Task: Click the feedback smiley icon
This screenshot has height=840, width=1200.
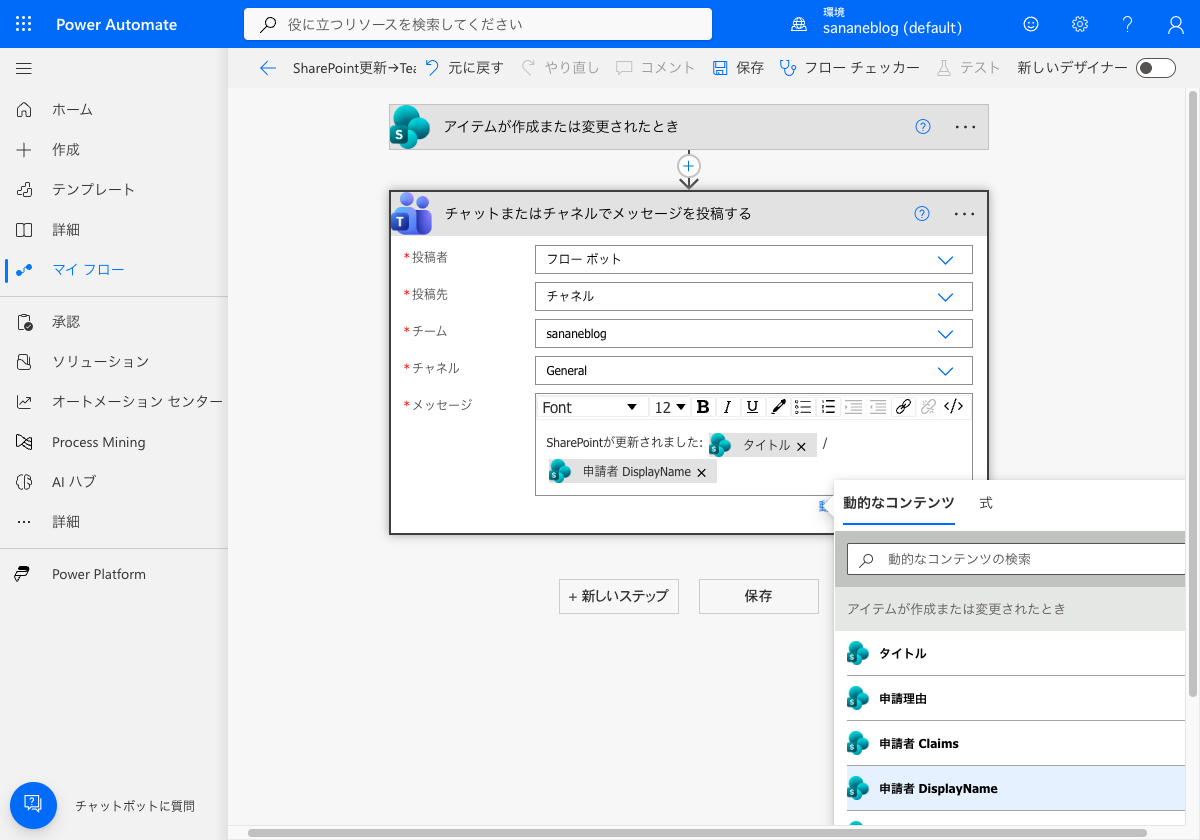Action: point(1031,24)
